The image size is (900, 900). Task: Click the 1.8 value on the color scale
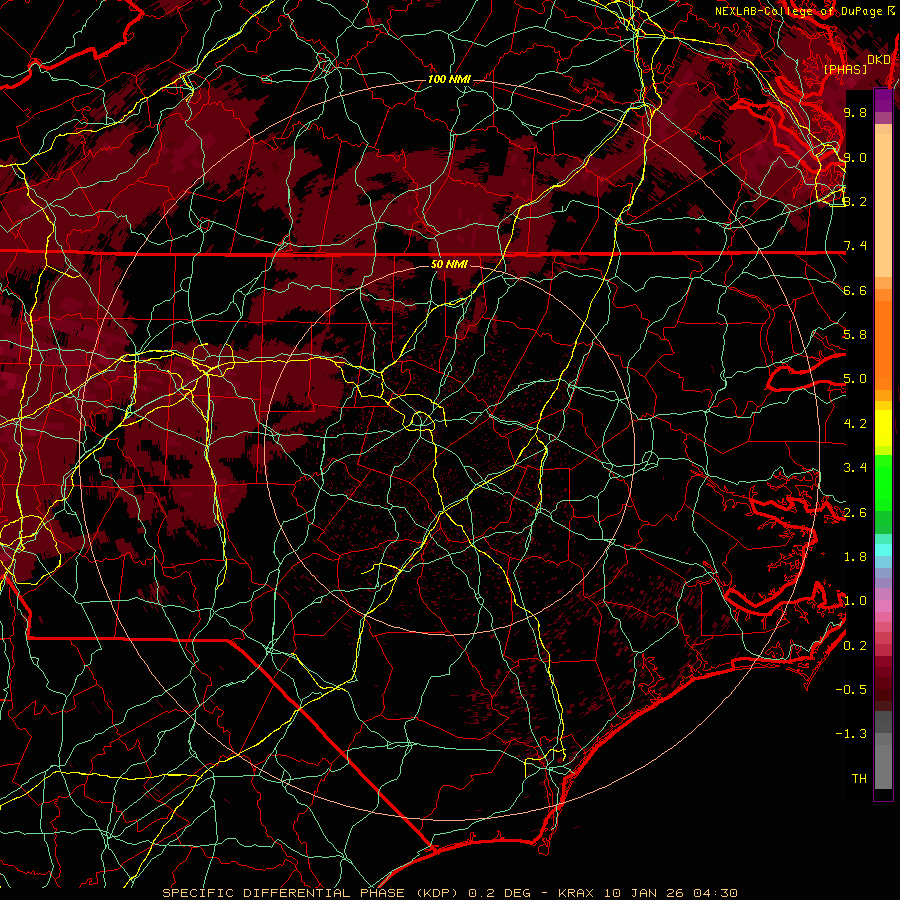coord(855,557)
